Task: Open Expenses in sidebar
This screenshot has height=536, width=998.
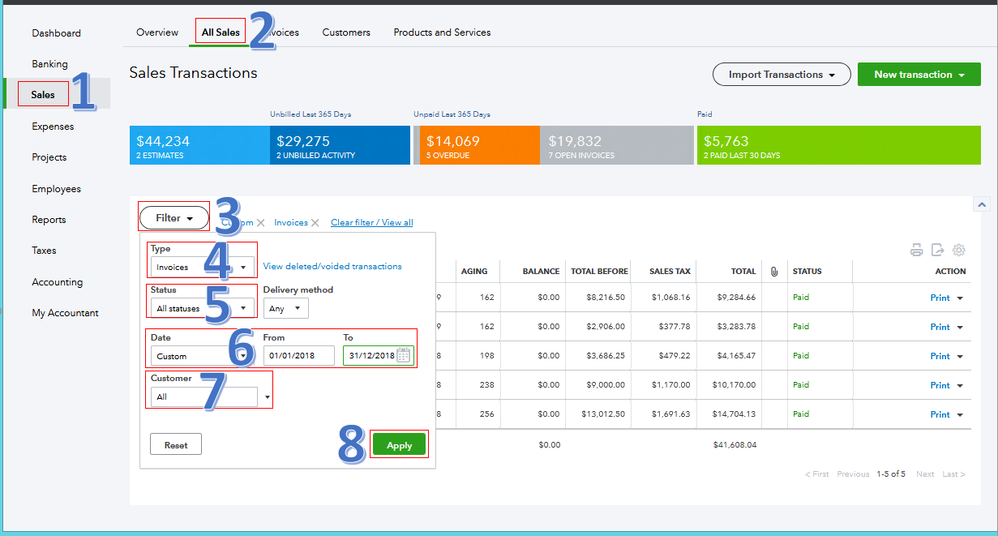Action: click(x=53, y=126)
